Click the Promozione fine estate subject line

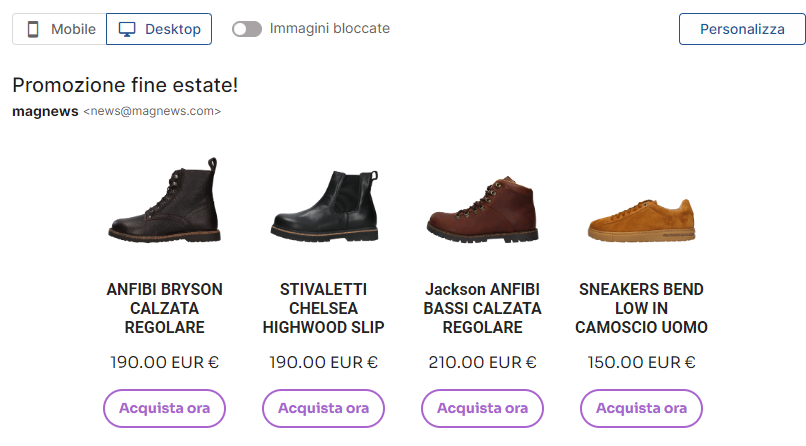click(x=125, y=85)
